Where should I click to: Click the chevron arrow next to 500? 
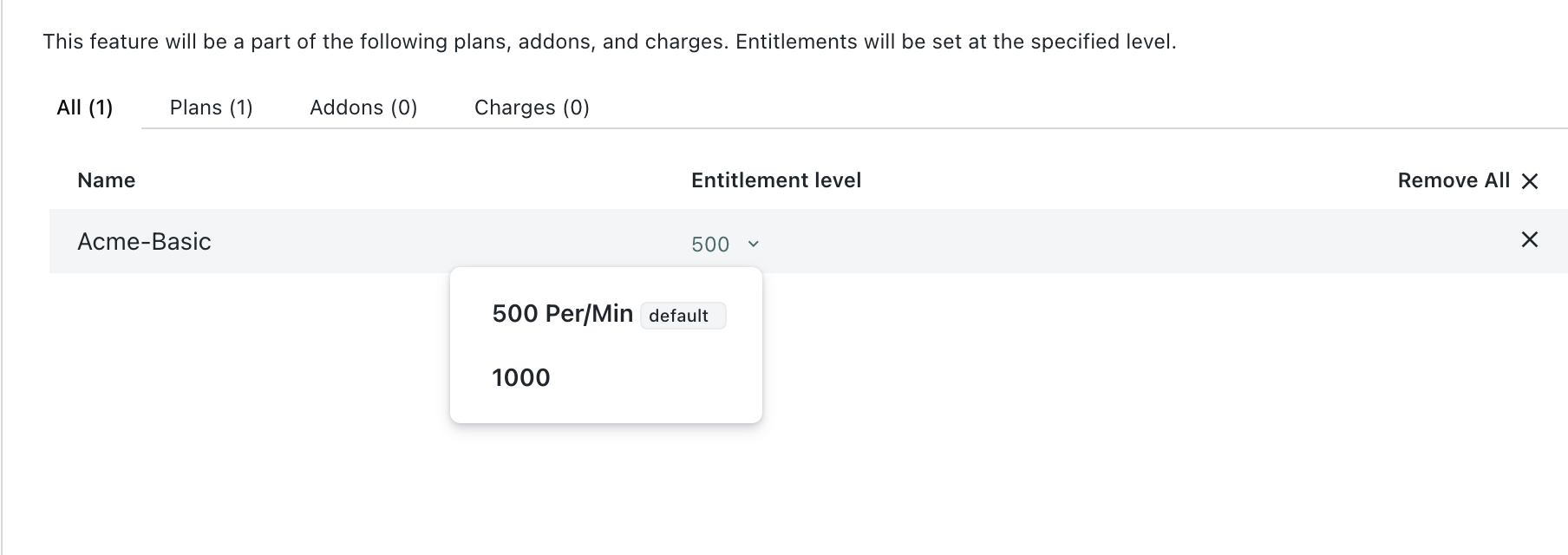[753, 245]
